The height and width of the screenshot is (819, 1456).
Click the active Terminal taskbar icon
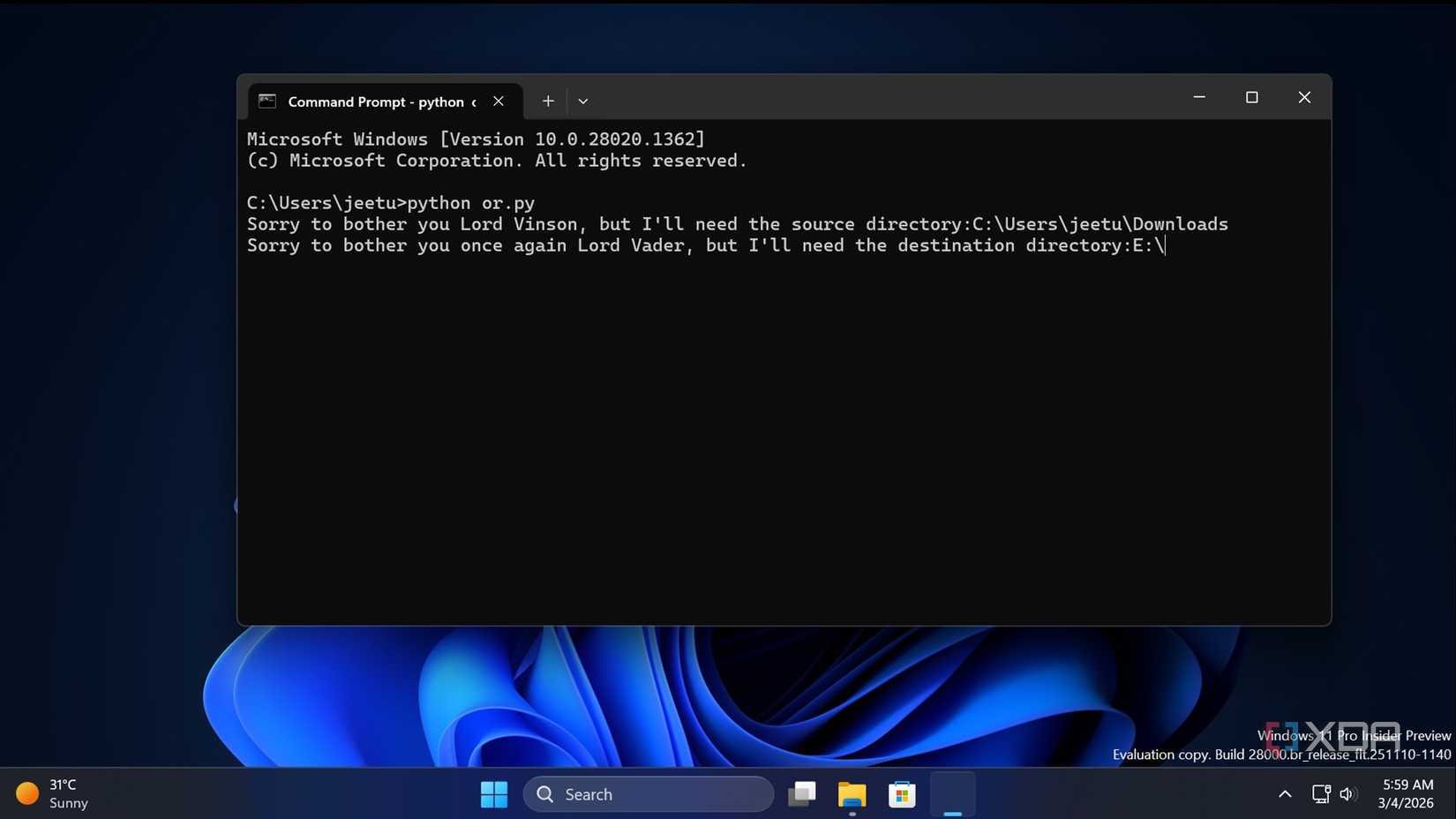(952, 794)
